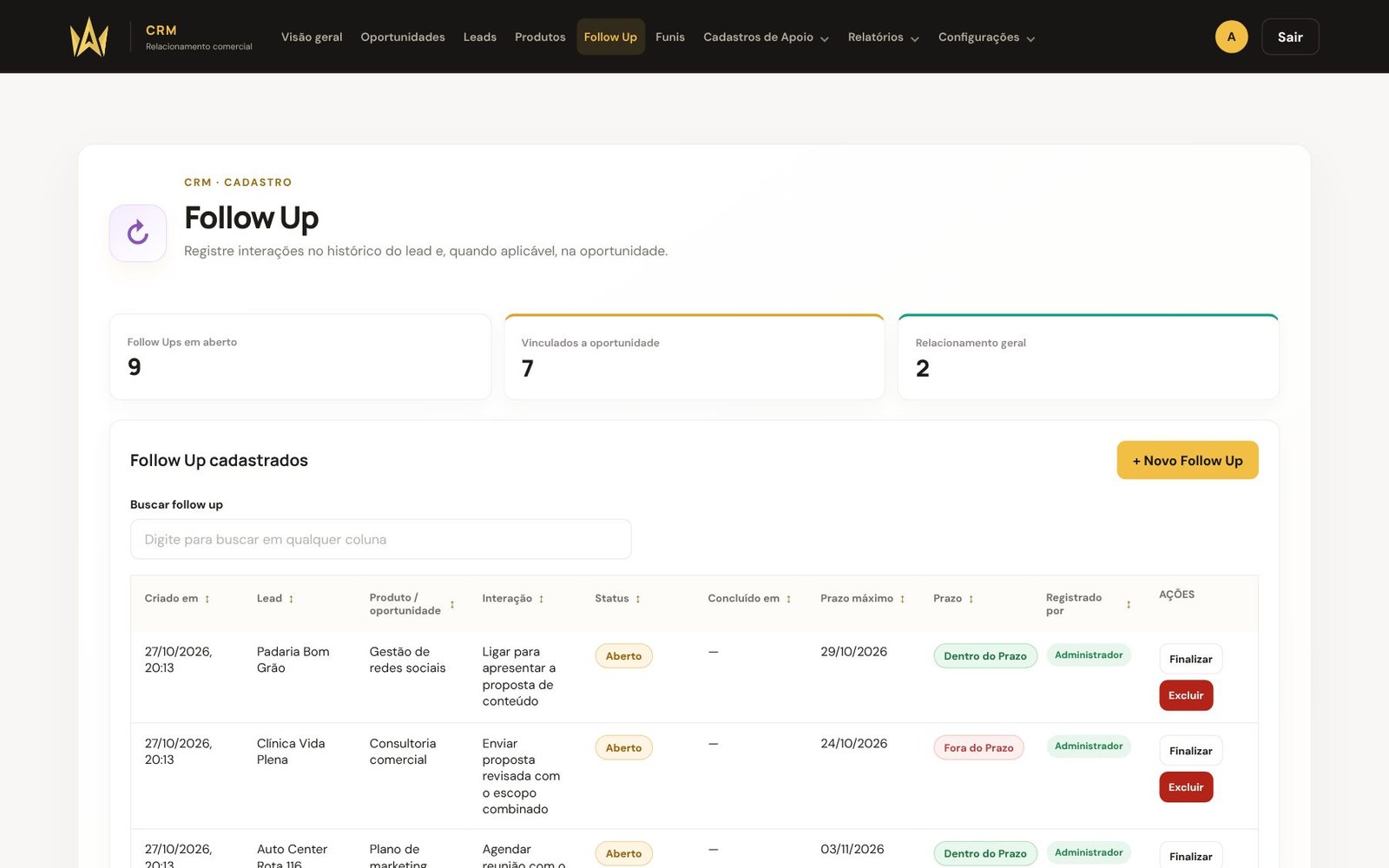Click 'Dentro do Prazo' badge for Padaria row
This screenshot has height=868, width=1389.
(985, 656)
